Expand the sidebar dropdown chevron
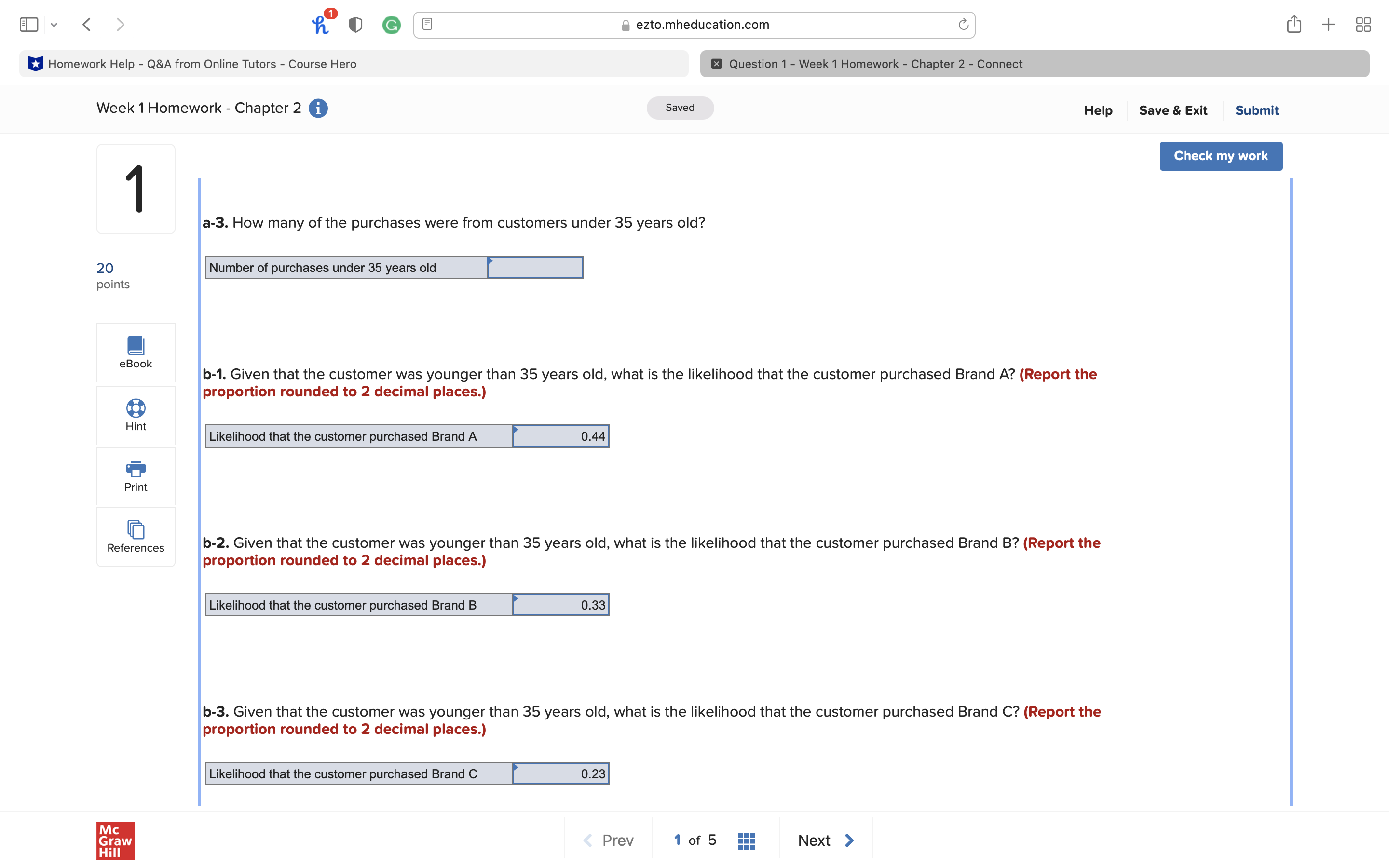Image resolution: width=1389 pixels, height=868 pixels. [x=54, y=25]
